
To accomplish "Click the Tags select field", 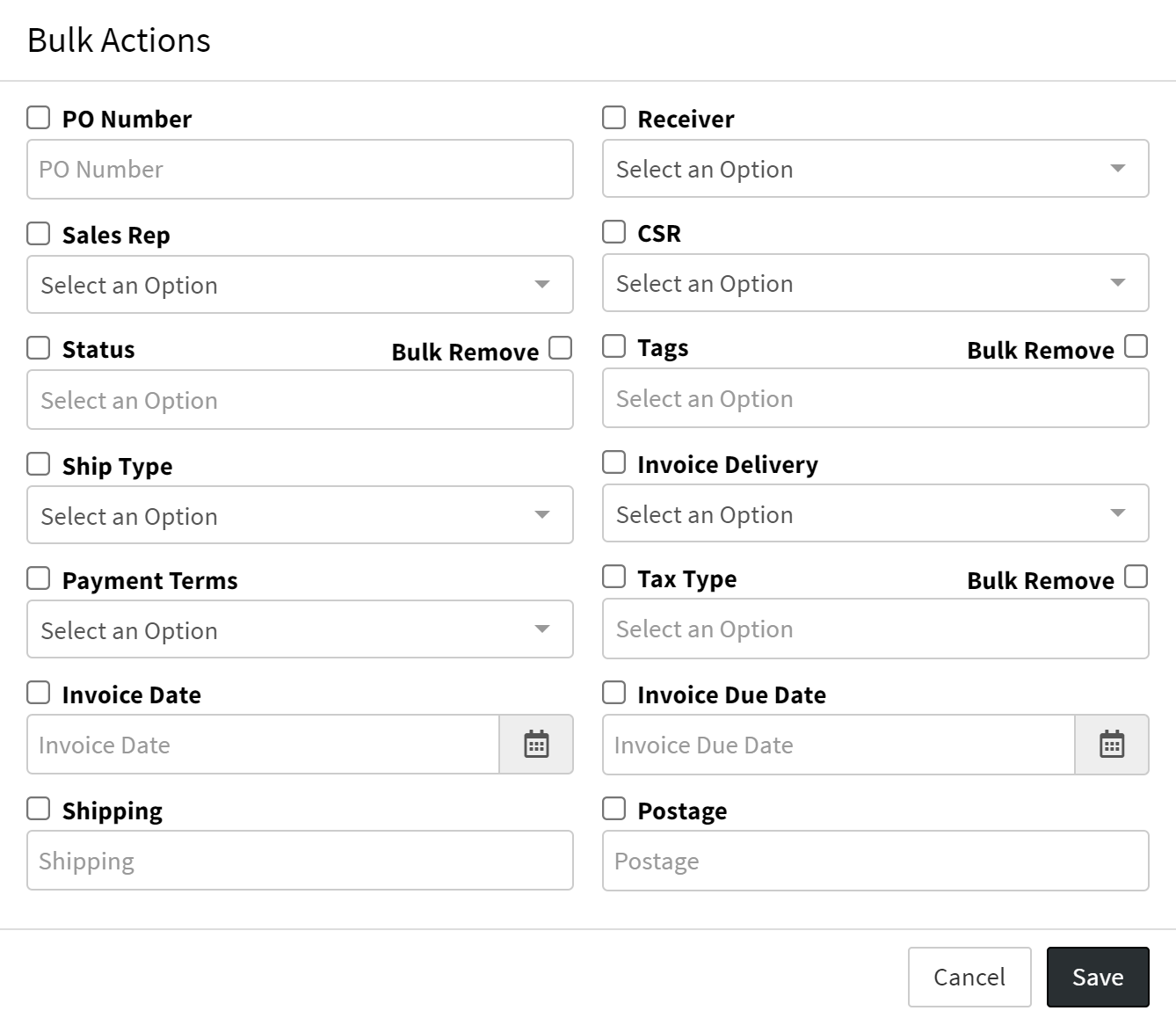I will click(875, 398).
